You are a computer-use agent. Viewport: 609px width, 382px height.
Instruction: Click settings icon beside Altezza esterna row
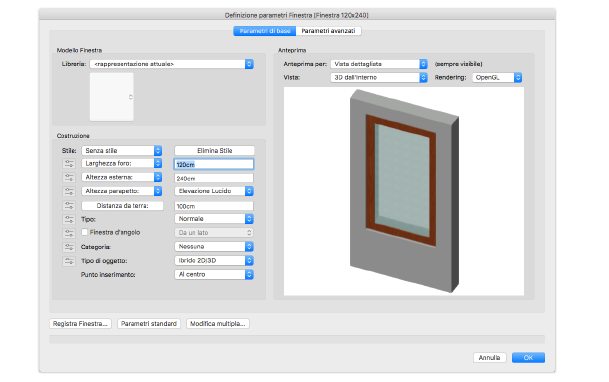pos(69,177)
